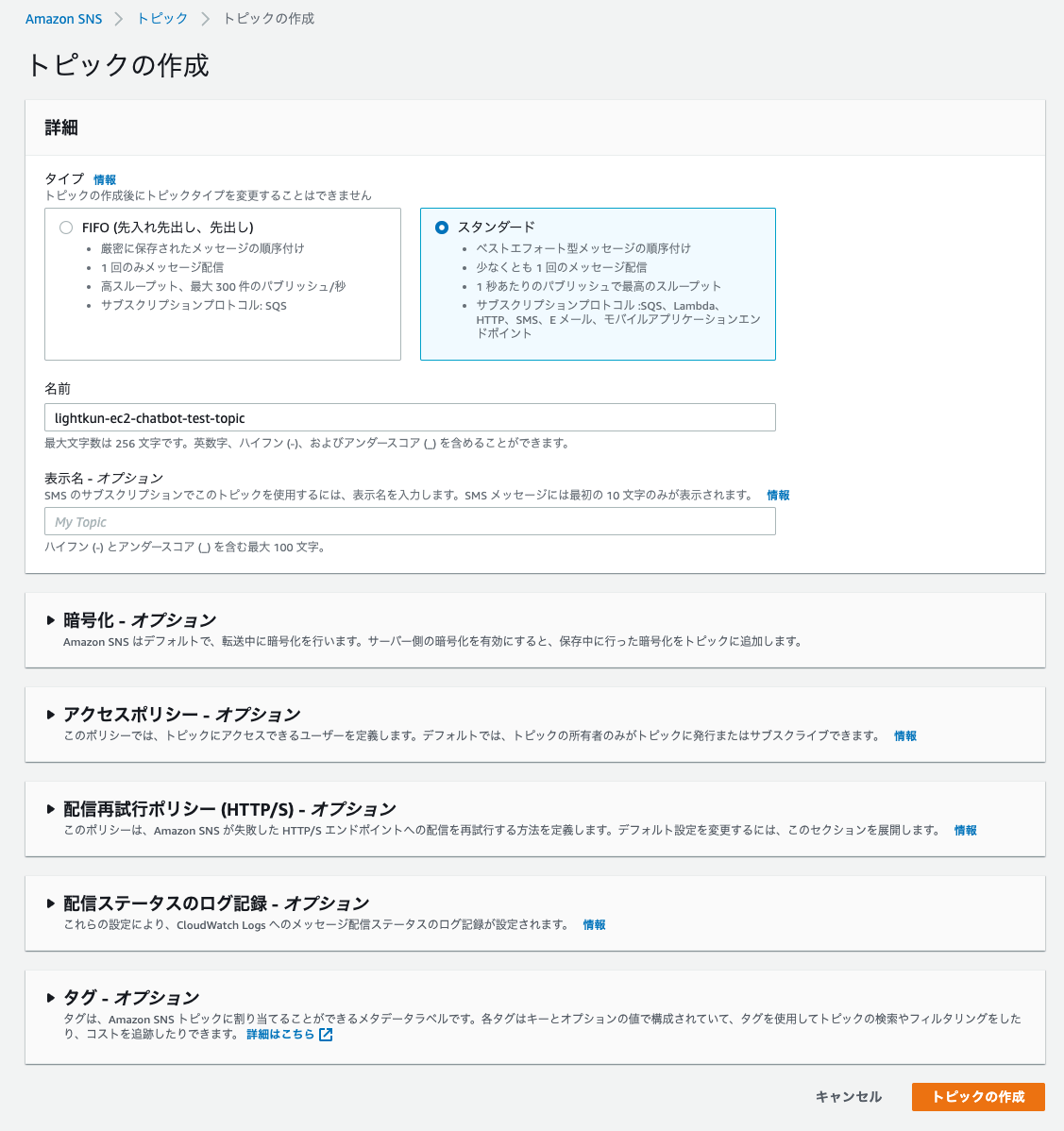This screenshot has height=1131, width=1064.
Task: Click page heading トピックの作成
Action: (x=118, y=66)
